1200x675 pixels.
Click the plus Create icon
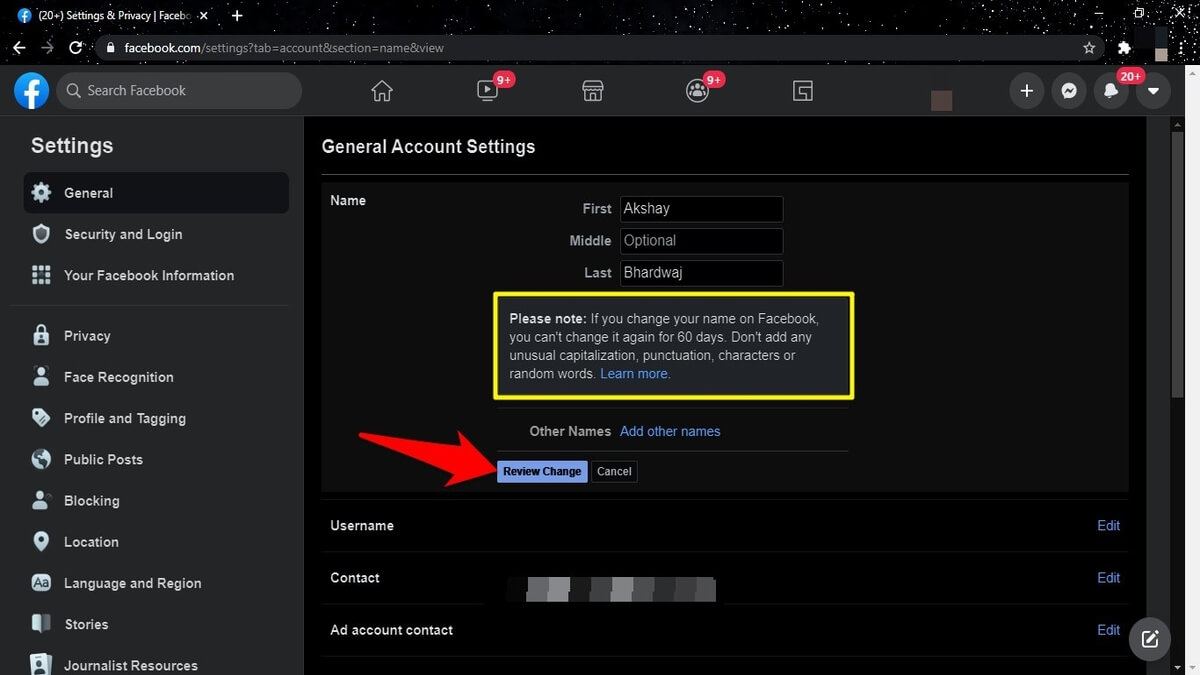1026,91
